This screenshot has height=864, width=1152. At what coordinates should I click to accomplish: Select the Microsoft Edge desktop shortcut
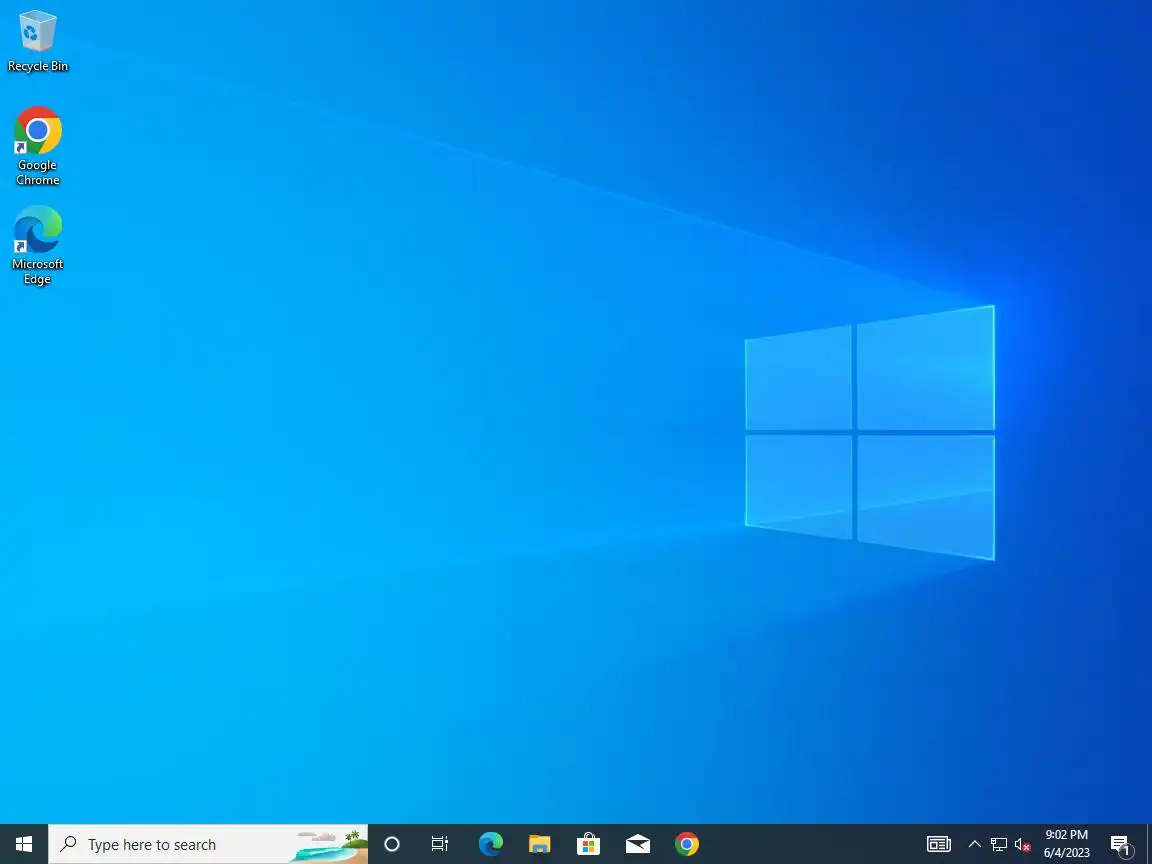click(37, 245)
